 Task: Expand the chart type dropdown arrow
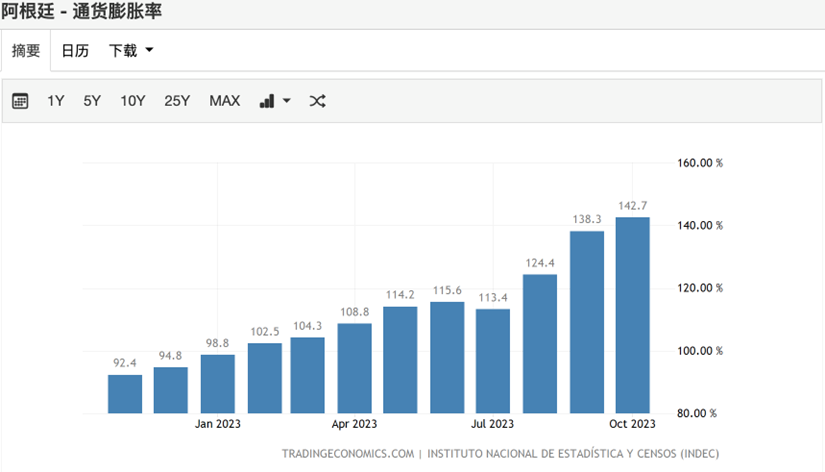[287, 101]
